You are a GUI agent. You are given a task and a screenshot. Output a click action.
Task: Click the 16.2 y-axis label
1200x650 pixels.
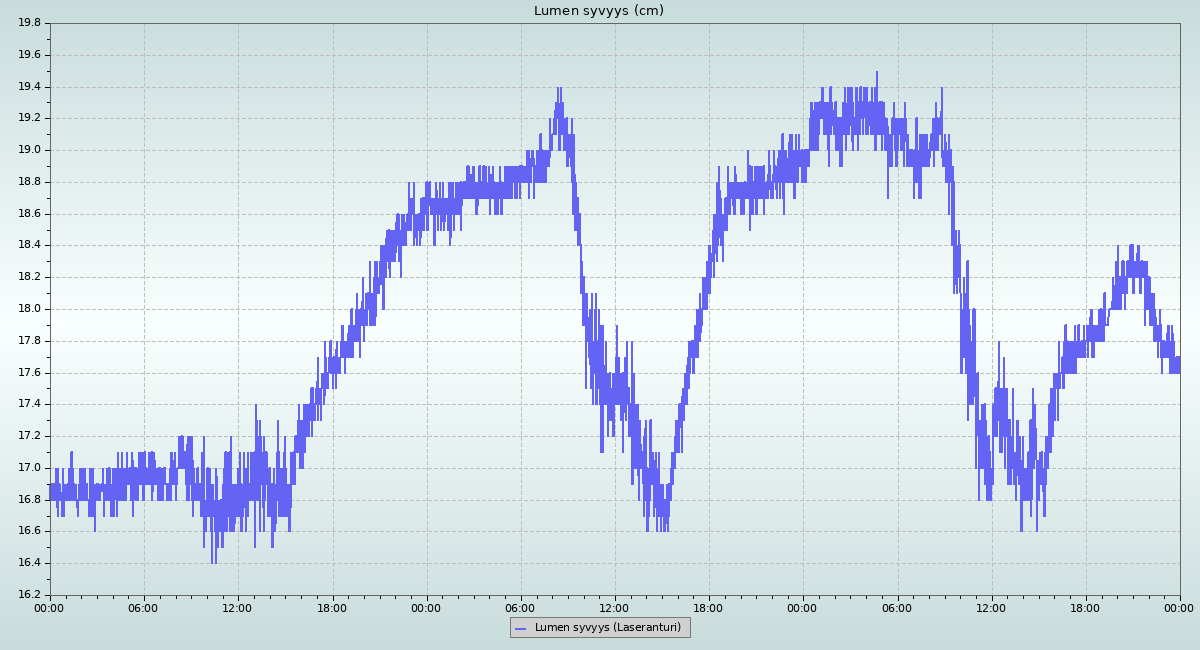29,595
